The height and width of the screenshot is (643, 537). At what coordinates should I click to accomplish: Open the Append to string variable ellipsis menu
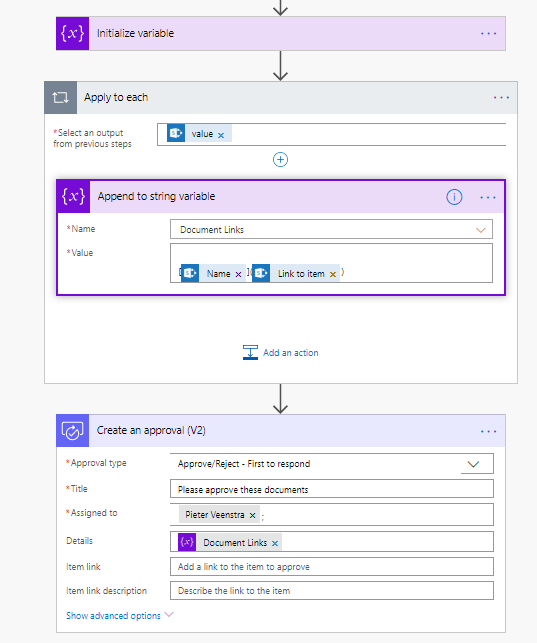pos(488,198)
